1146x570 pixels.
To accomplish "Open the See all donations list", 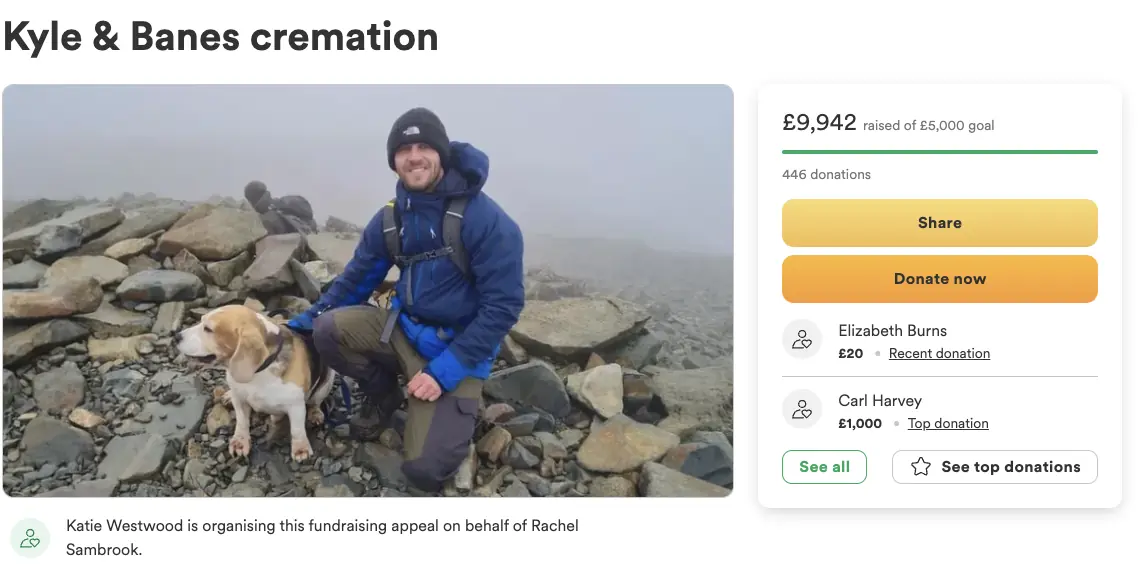I will click(824, 467).
